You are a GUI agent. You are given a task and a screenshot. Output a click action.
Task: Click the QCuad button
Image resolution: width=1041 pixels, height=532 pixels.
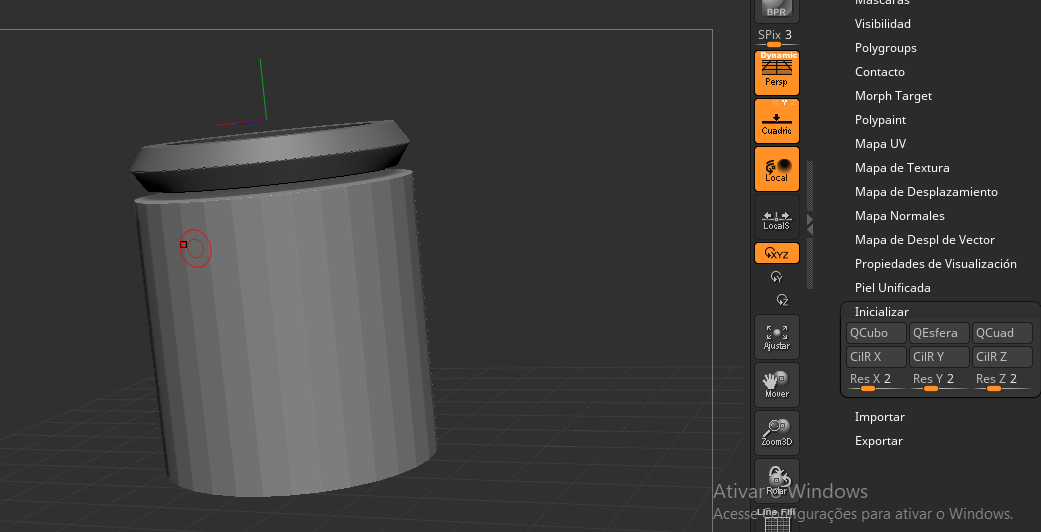(x=1002, y=333)
